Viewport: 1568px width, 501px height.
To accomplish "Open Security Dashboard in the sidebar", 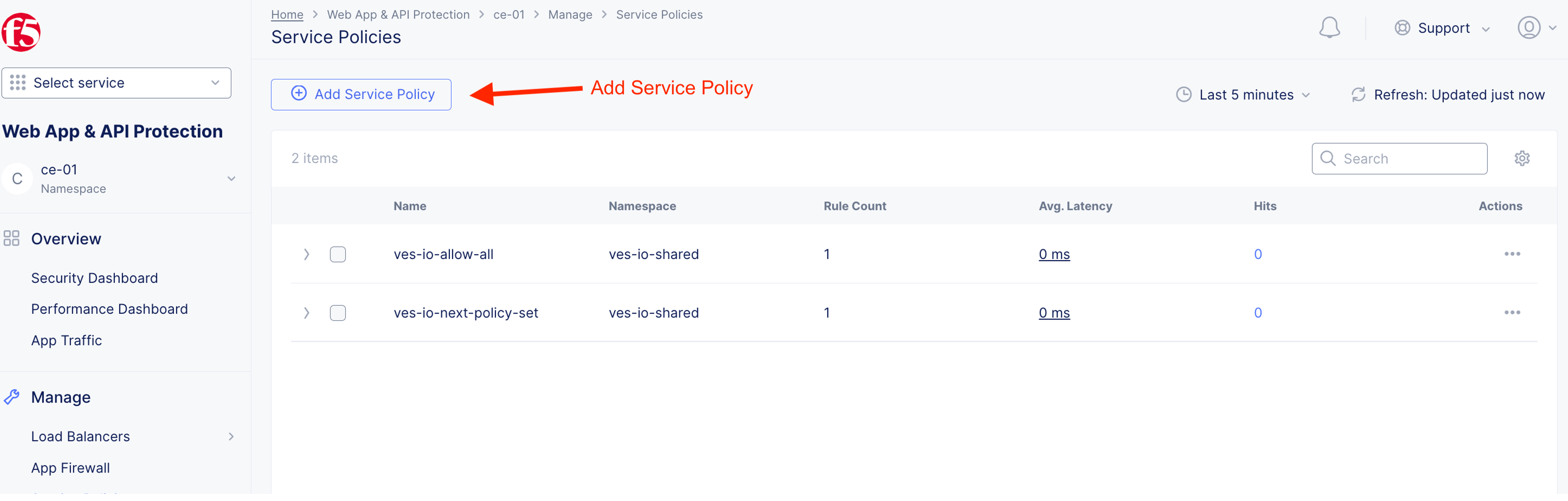I will pos(94,278).
